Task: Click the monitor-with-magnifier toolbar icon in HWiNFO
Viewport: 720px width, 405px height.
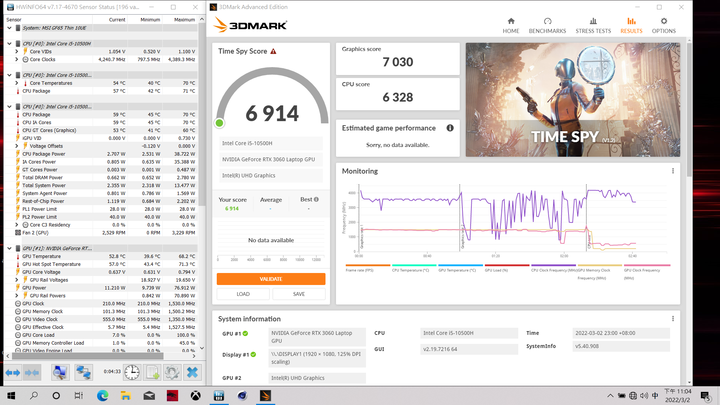Action: click(x=60, y=372)
